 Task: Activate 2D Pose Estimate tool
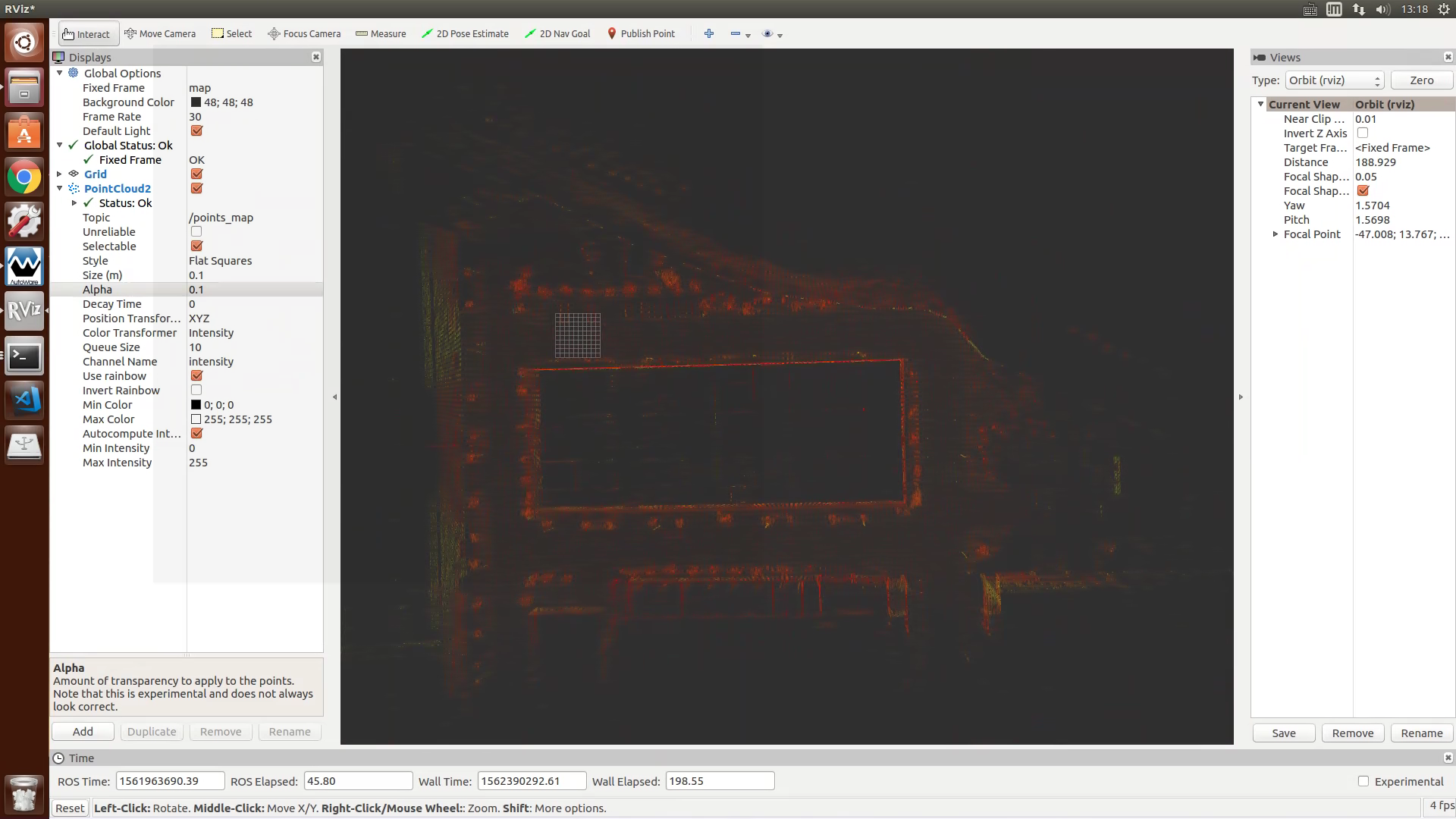click(465, 34)
